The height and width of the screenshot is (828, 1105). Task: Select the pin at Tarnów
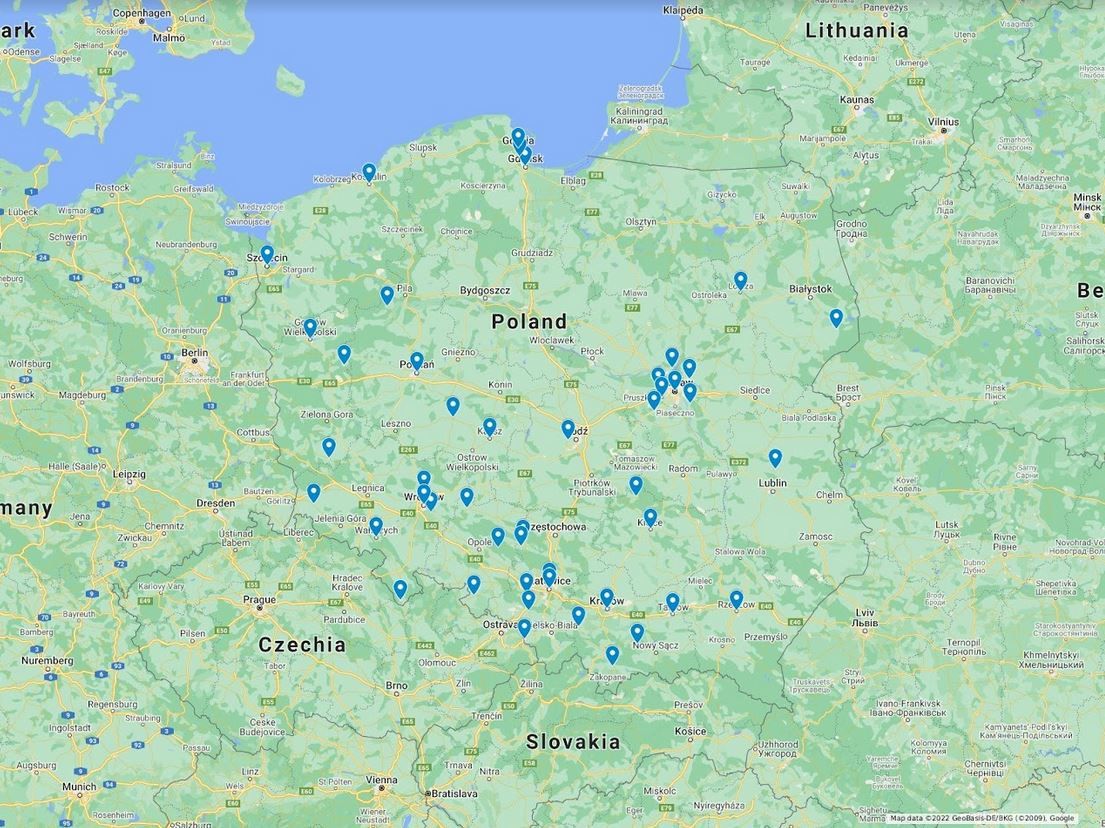[673, 602]
